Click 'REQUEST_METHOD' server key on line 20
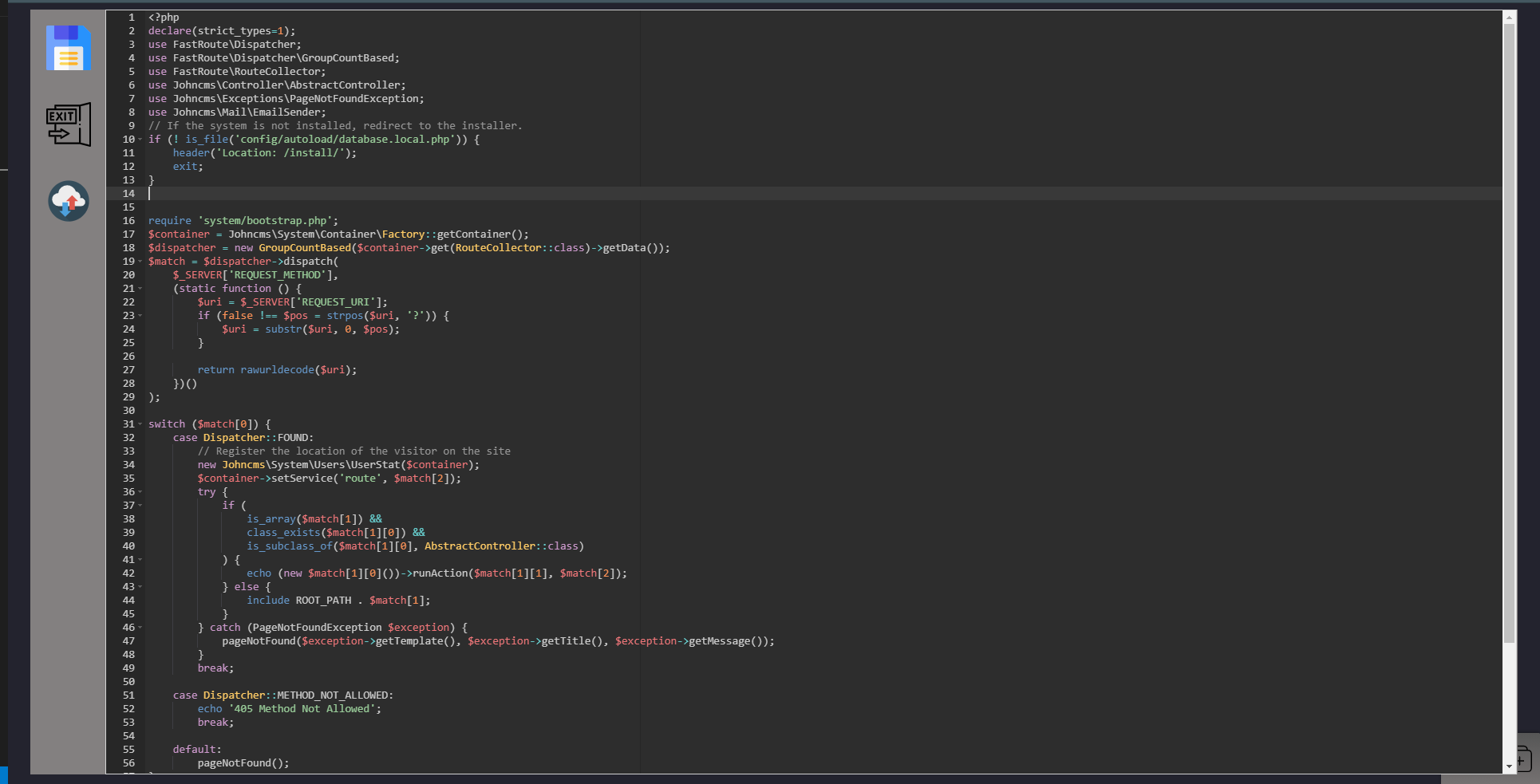This screenshot has height=784, width=1540. coord(277,275)
